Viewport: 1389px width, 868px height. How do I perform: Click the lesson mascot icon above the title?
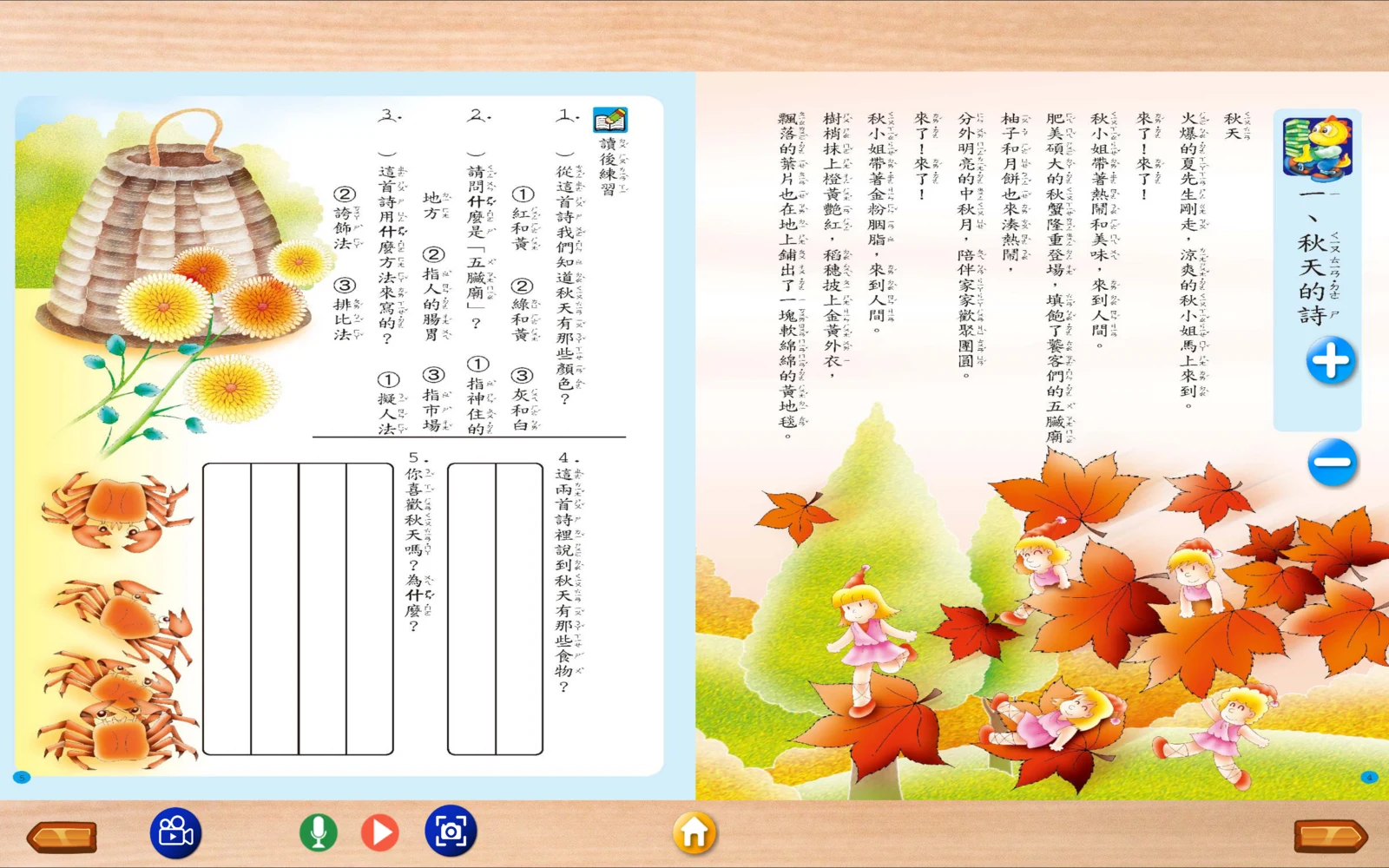pos(1318,148)
